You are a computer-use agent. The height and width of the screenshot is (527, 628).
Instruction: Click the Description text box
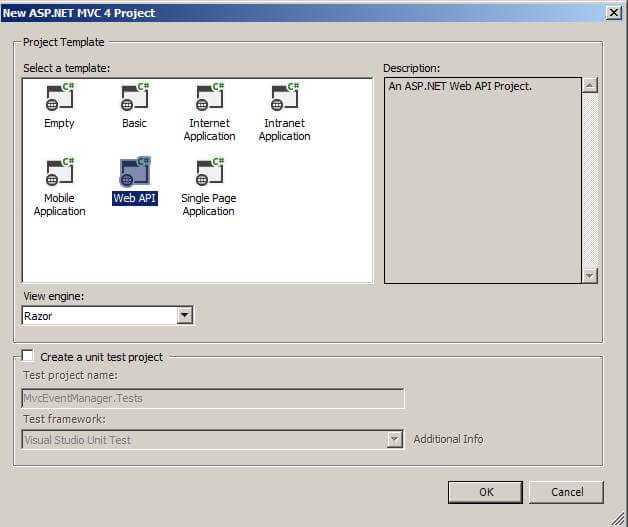point(483,180)
